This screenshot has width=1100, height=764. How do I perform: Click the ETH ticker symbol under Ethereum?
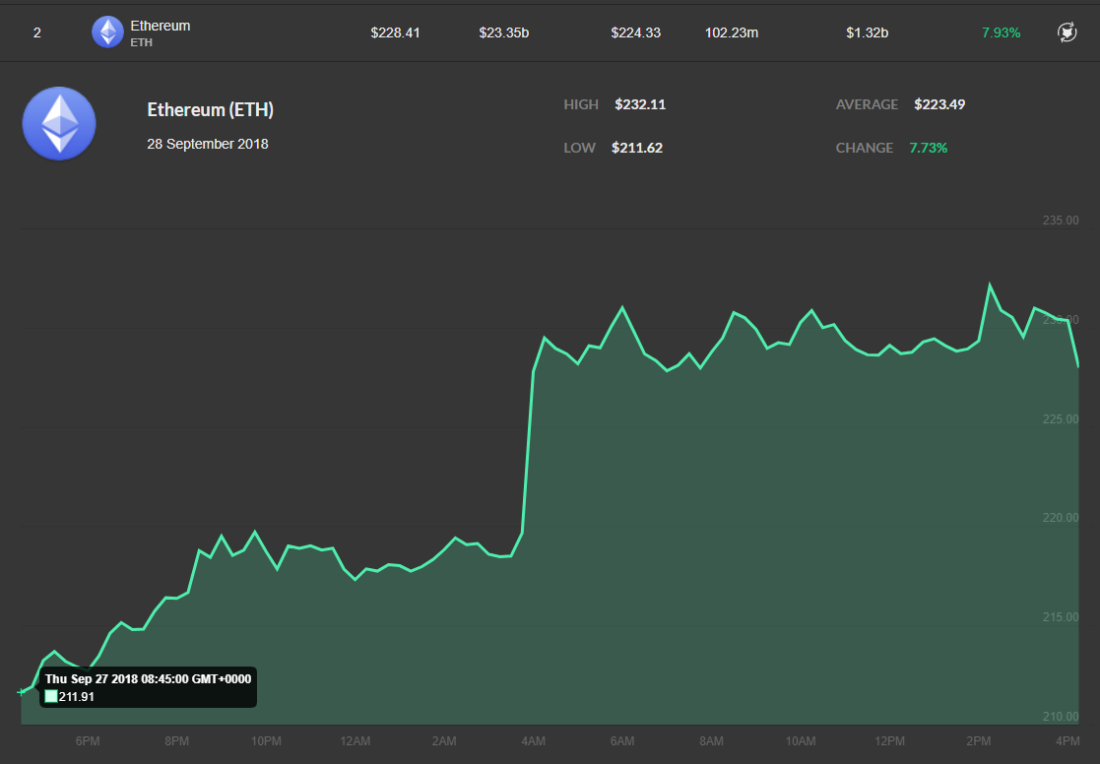[141, 42]
